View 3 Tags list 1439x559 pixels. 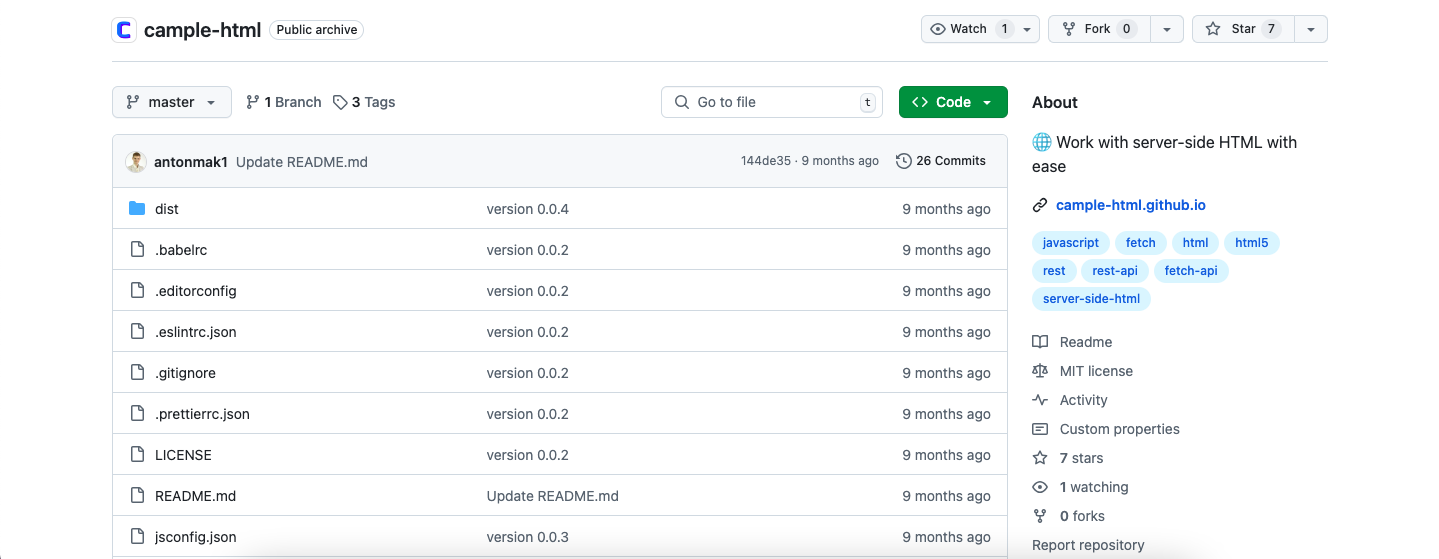click(364, 102)
